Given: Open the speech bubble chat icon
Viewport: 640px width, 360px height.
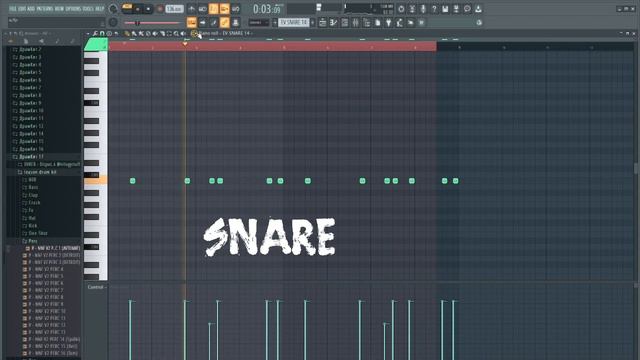Looking at the screenshot, I should click(467, 9).
